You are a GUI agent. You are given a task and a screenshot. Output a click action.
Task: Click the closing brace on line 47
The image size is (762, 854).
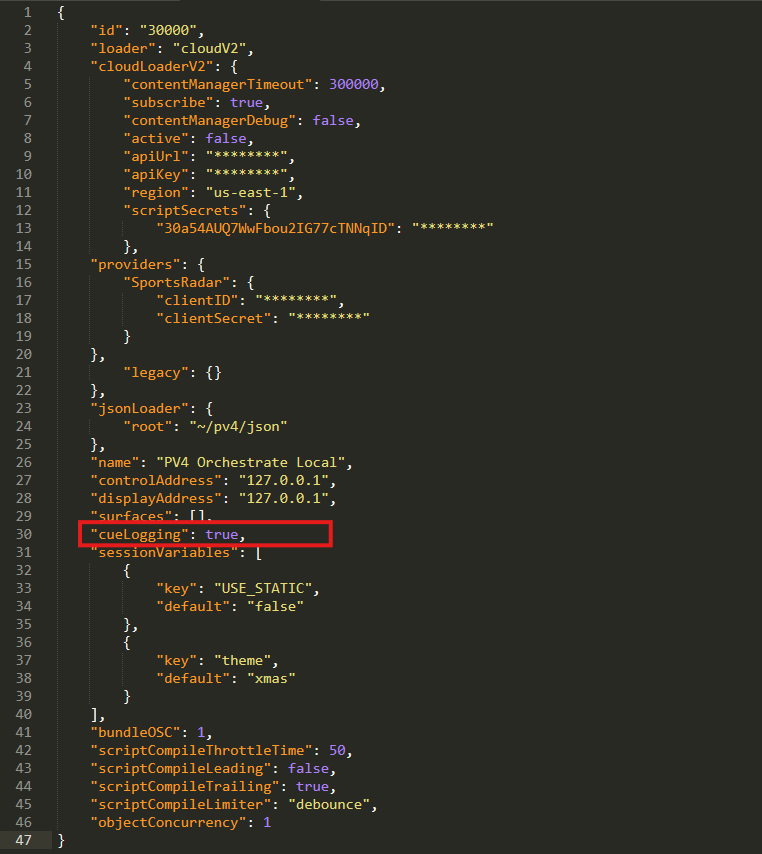point(61,840)
